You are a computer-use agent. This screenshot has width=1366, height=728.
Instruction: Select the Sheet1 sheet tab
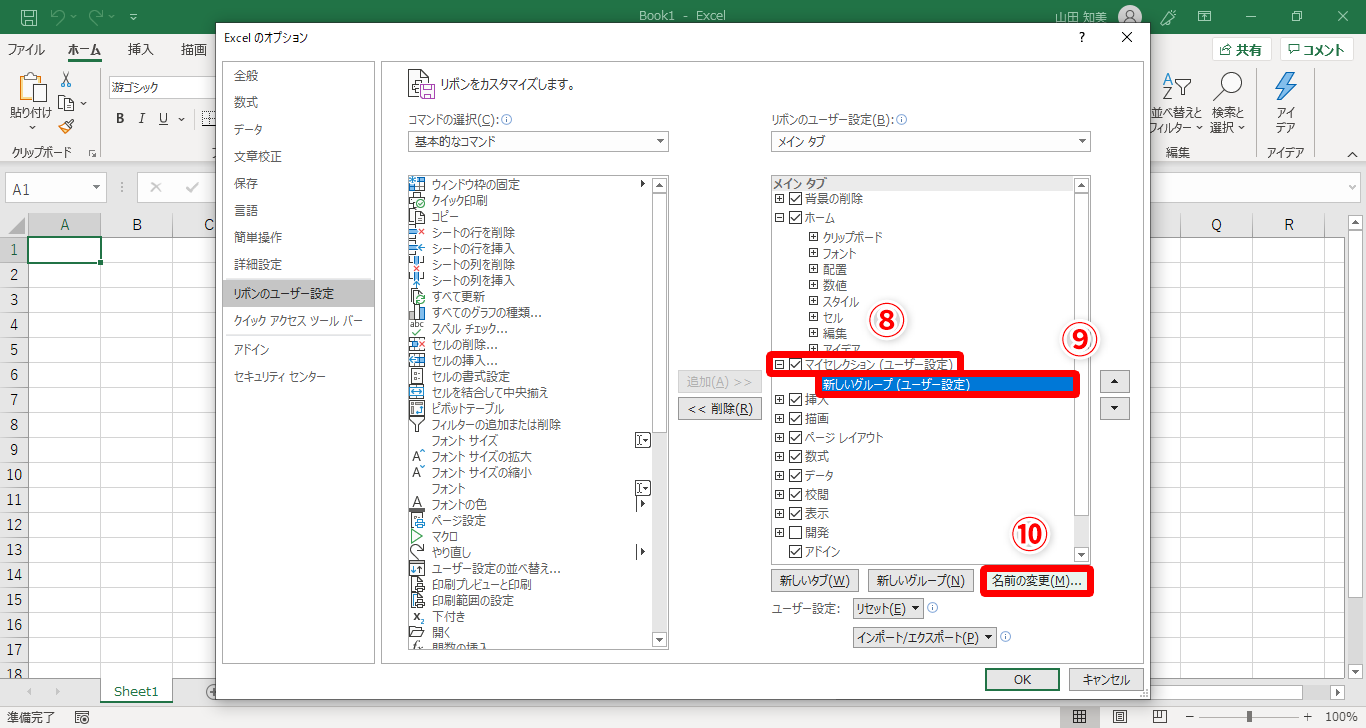pyautogui.click(x=136, y=691)
